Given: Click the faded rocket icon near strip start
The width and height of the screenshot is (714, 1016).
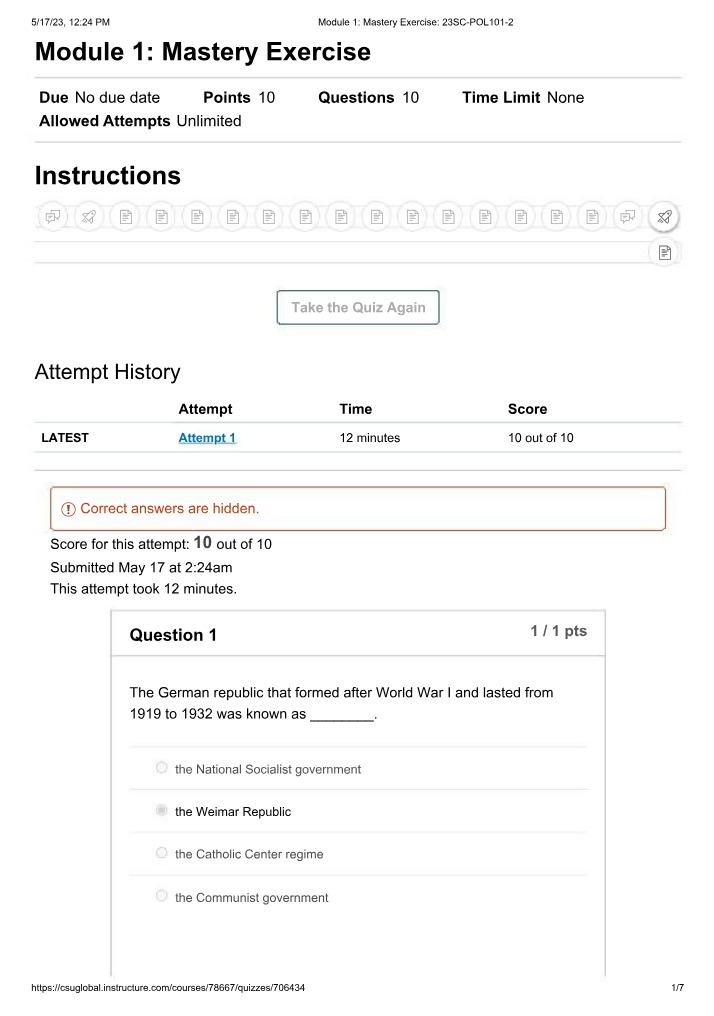Looking at the screenshot, I should click(89, 216).
